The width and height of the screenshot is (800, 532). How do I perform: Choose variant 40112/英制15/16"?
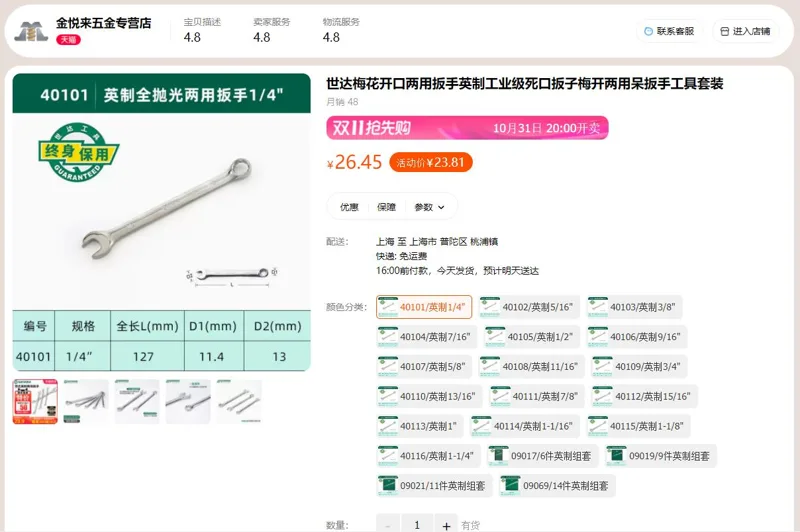click(644, 396)
